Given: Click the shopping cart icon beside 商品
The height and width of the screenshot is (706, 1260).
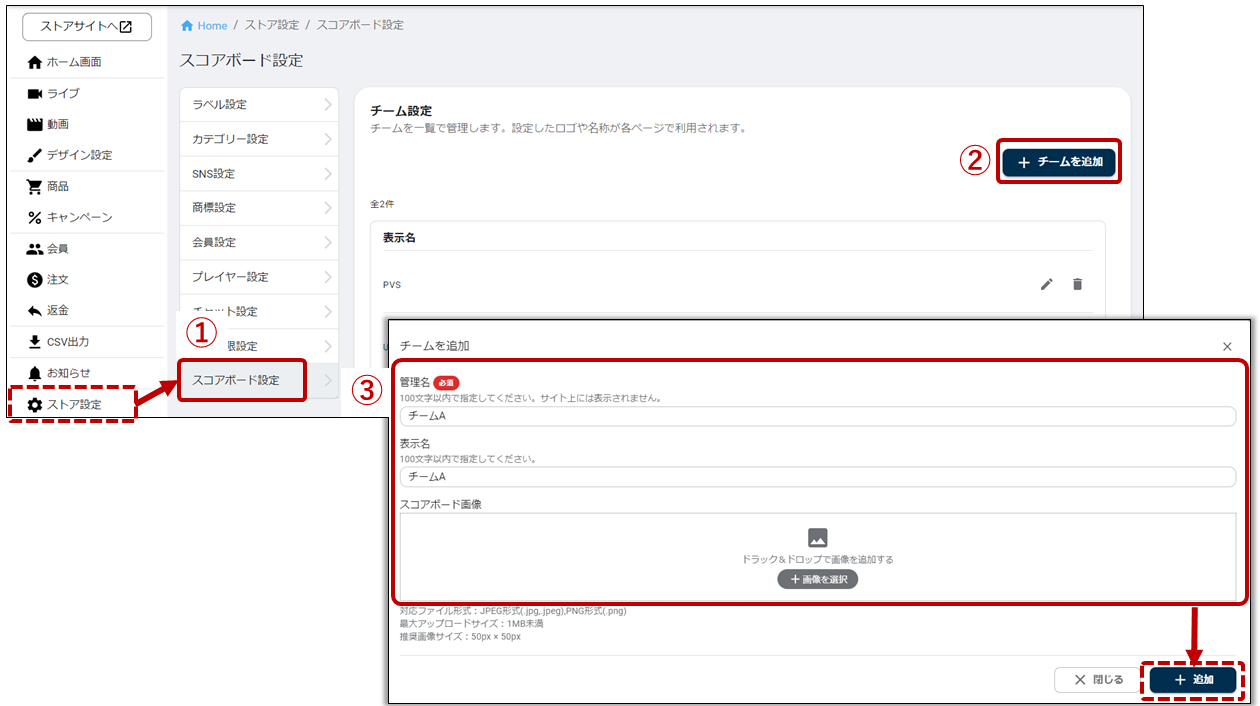Looking at the screenshot, I should click(35, 186).
